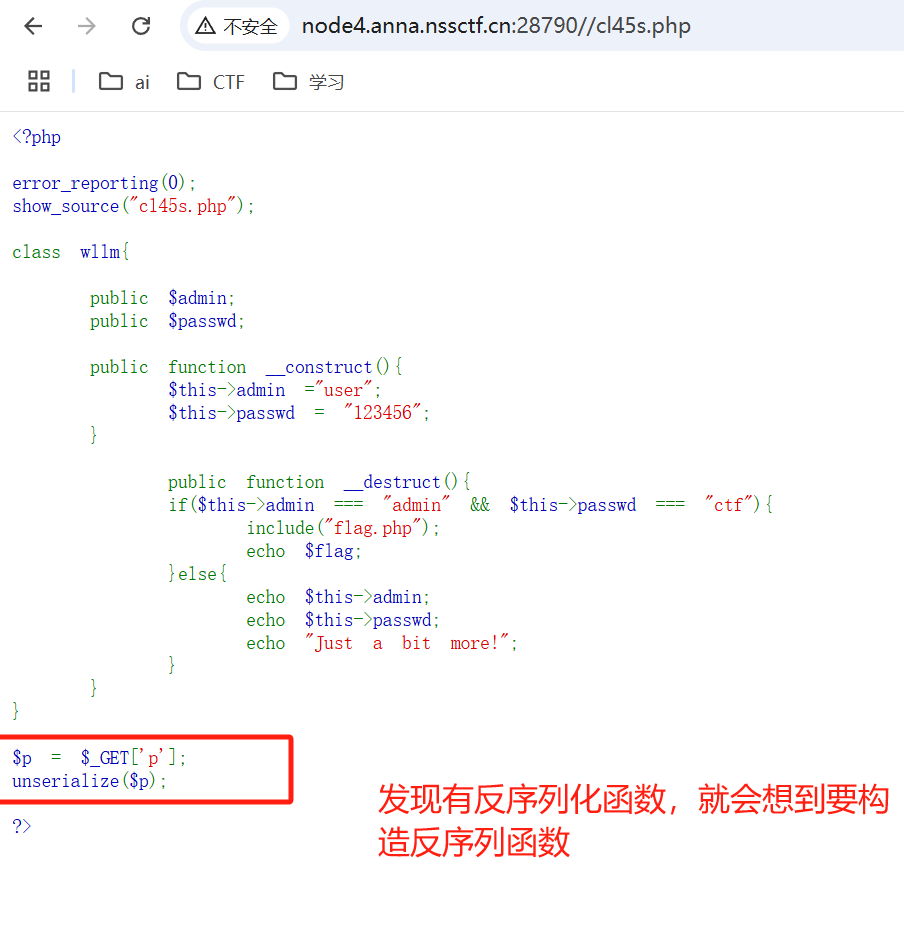
Task: Click the echo "Just a bit more!" line
Action: [382, 643]
